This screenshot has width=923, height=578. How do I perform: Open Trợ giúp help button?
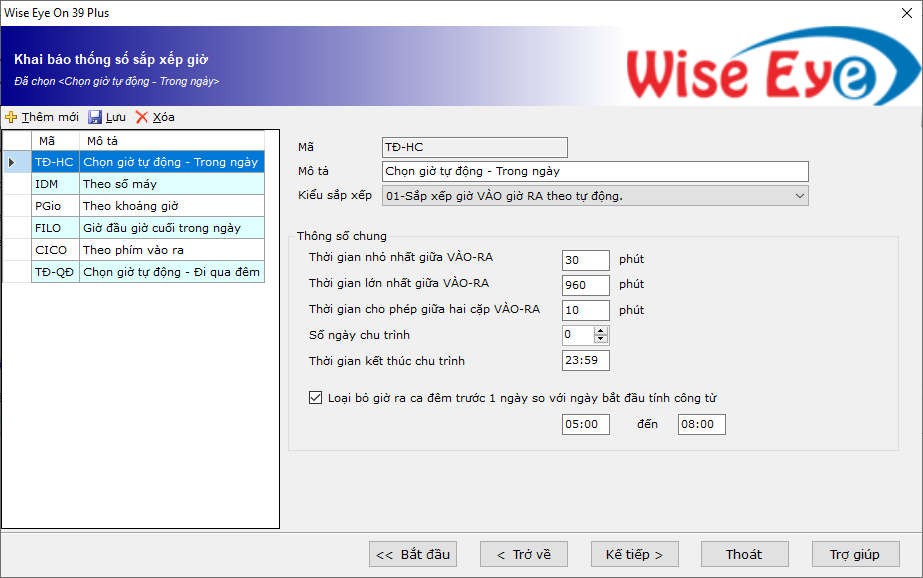854,554
